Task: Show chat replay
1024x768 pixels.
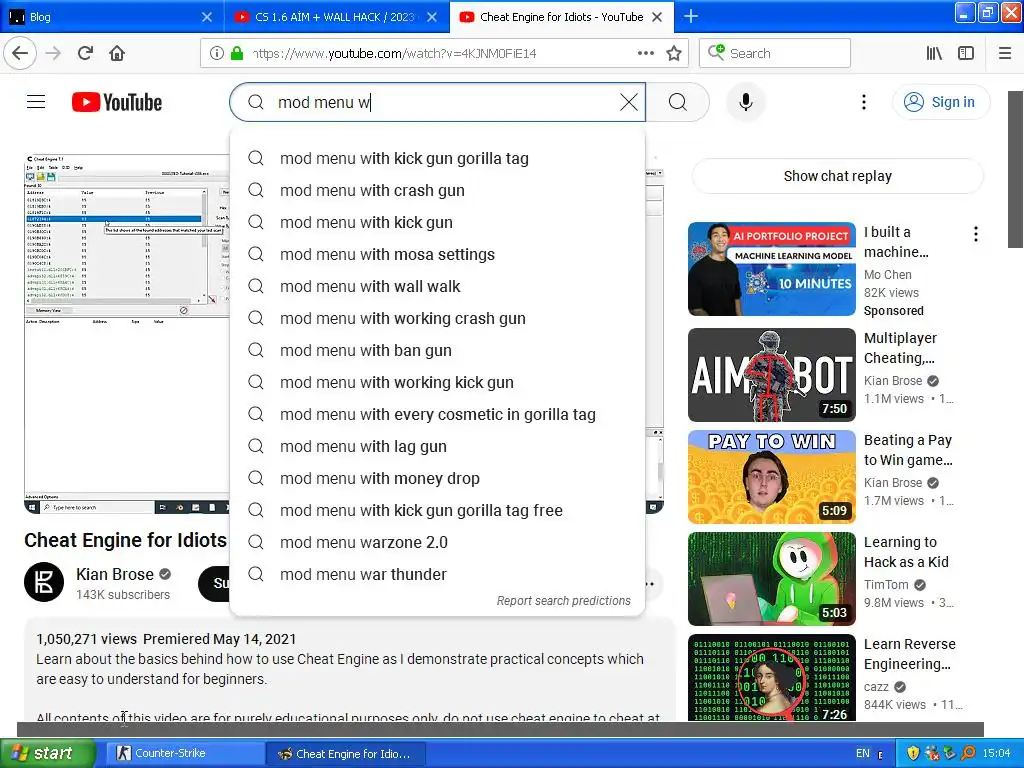Action: (x=837, y=176)
